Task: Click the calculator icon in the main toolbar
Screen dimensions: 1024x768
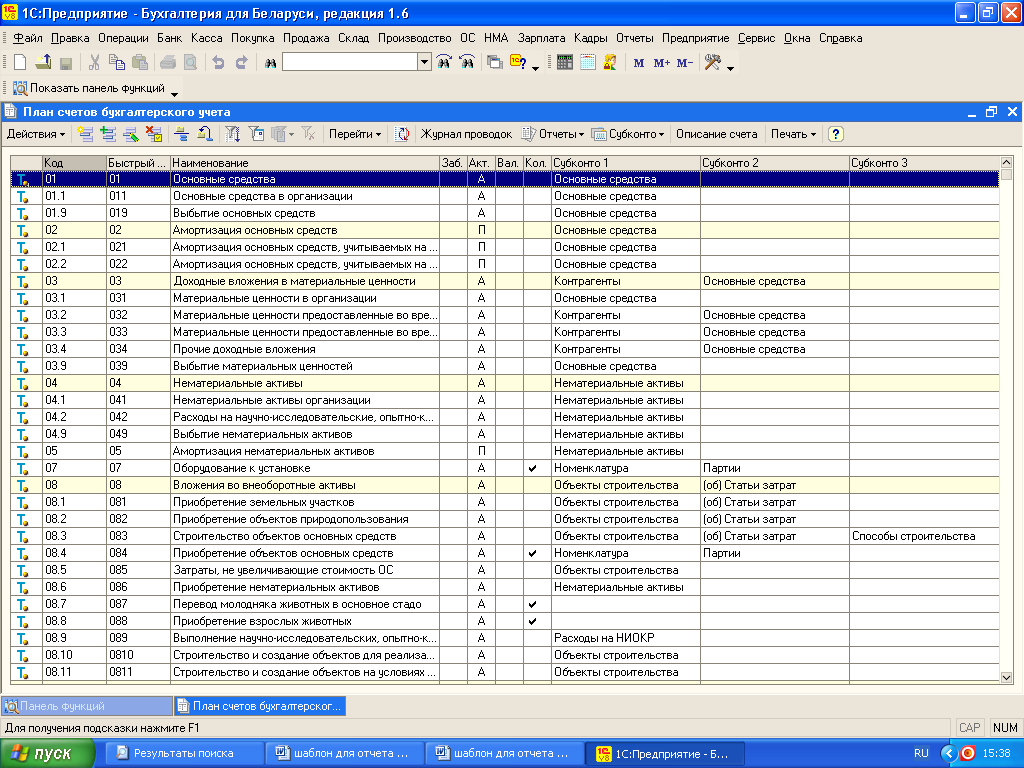Action: (x=564, y=62)
